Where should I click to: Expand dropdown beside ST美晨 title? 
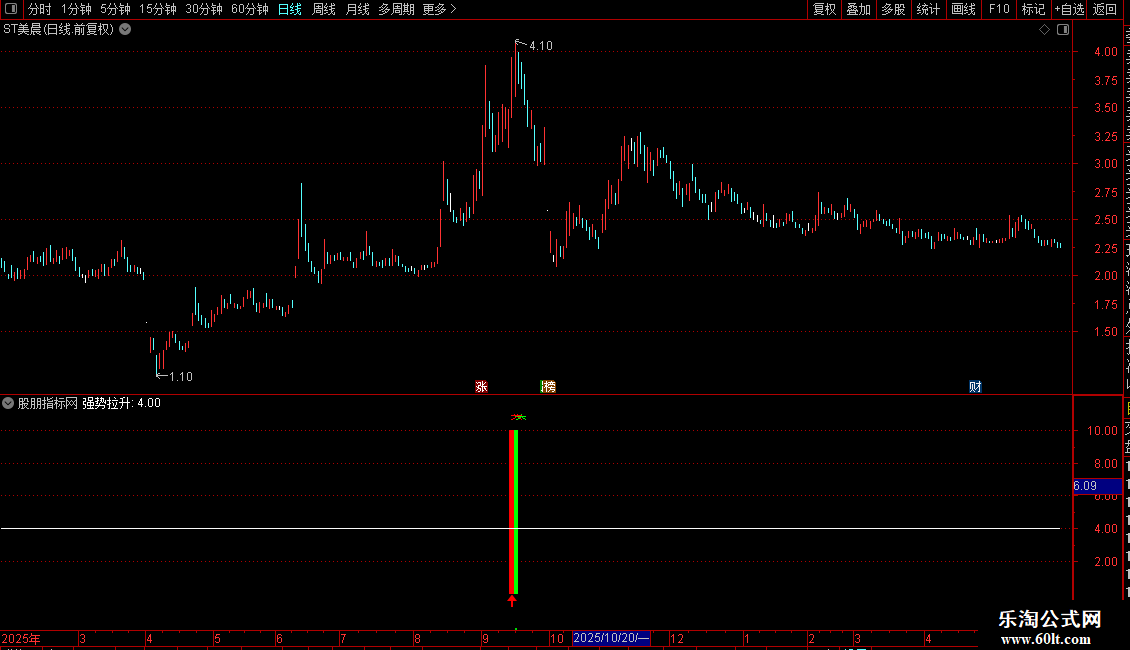click(125, 30)
